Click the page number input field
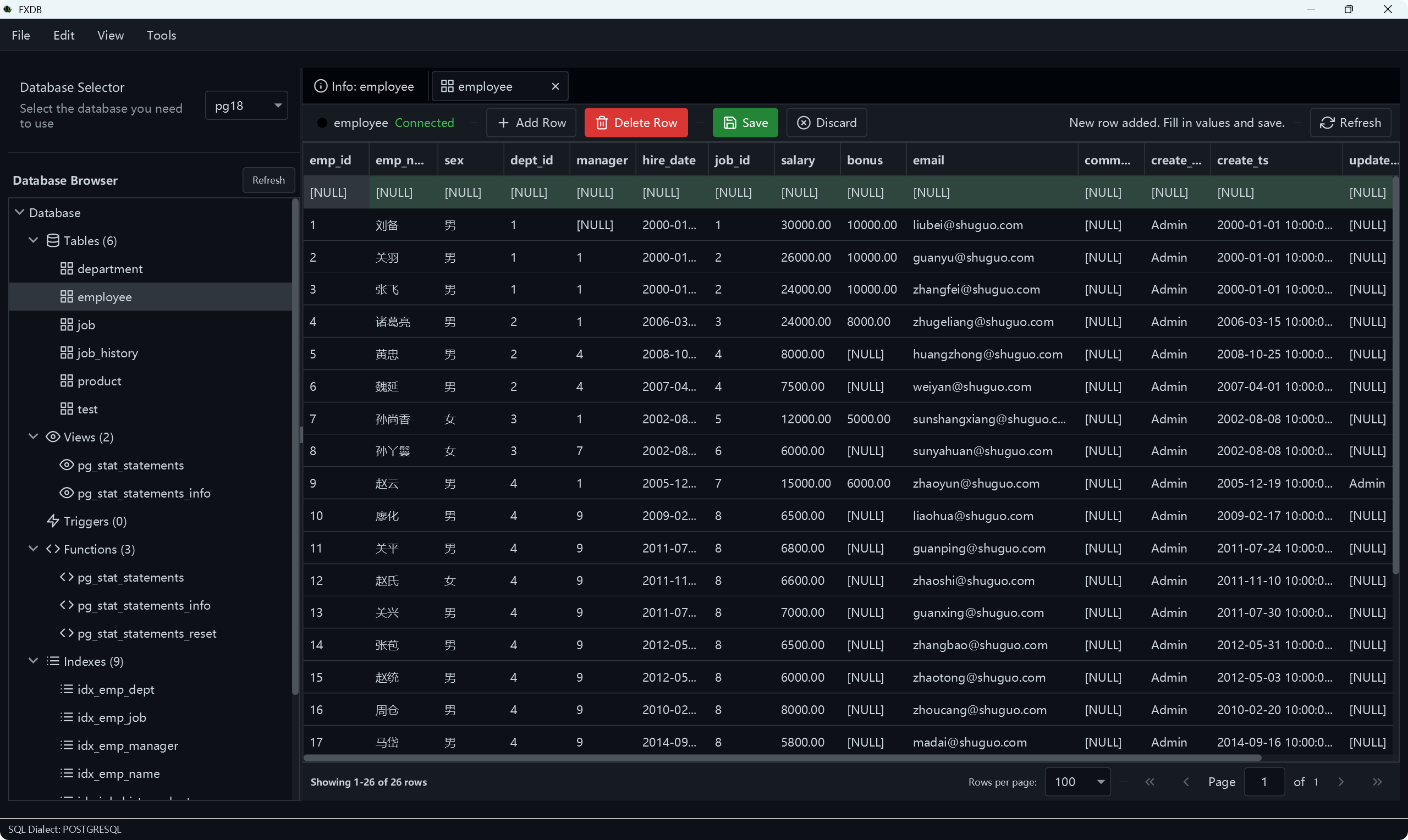Screen dimensions: 1408x840 coord(1264,782)
